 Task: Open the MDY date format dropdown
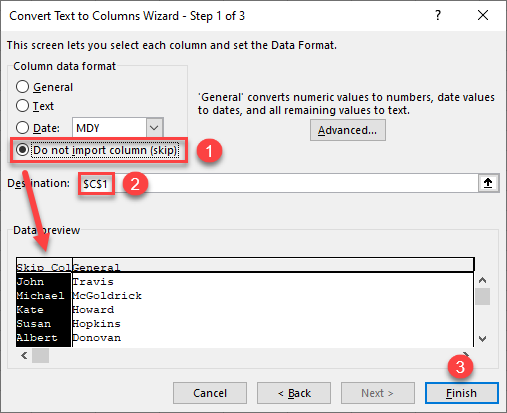(154, 127)
